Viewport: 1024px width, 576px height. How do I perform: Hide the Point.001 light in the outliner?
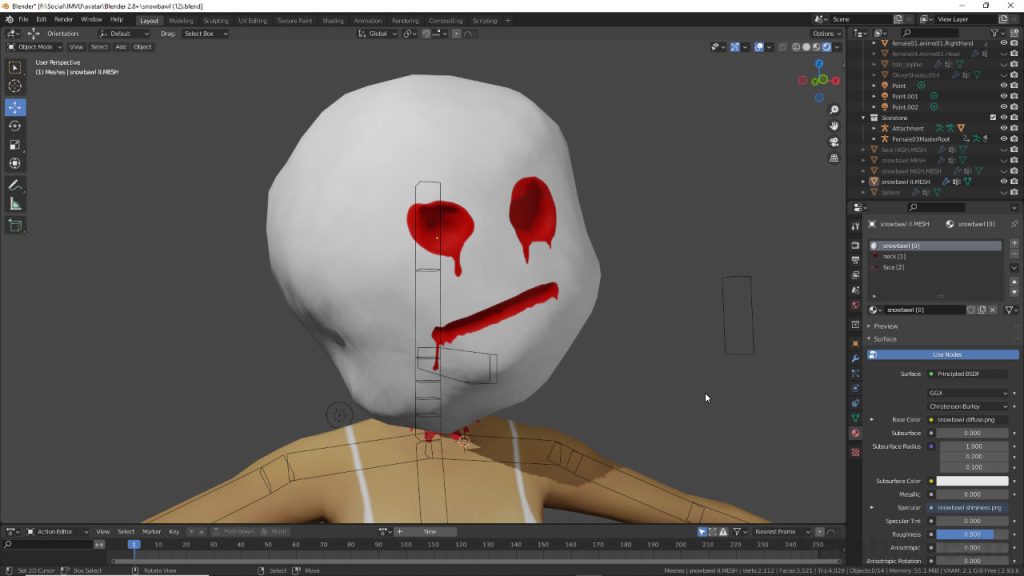click(1002, 97)
